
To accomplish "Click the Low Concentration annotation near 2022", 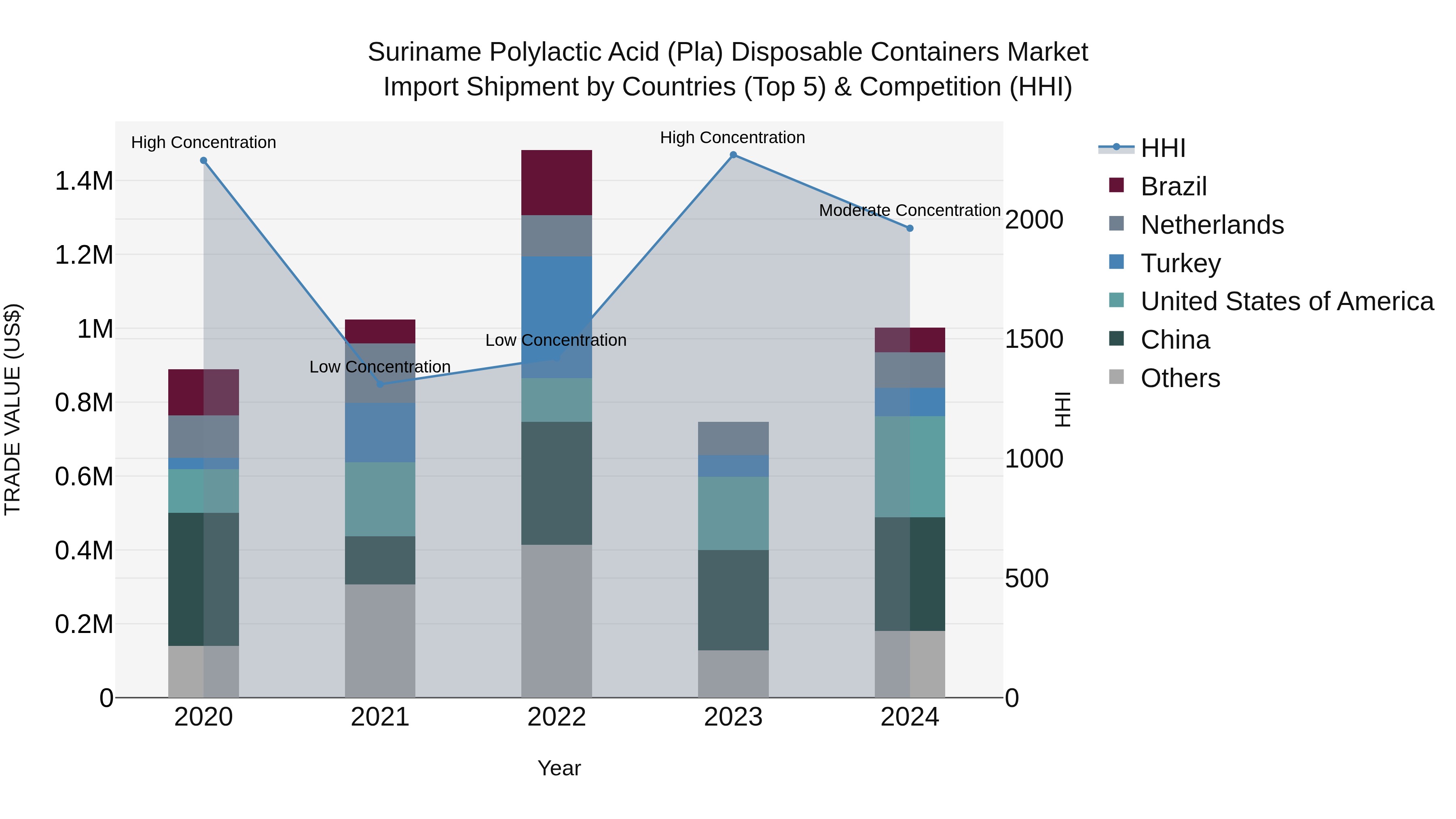I will click(556, 340).
